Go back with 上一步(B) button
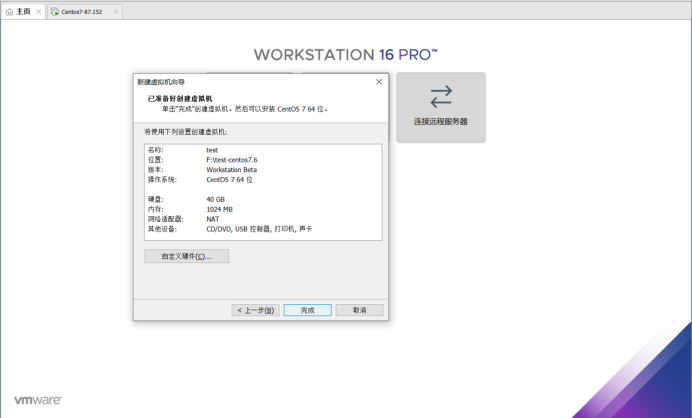The height and width of the screenshot is (418, 692). click(256, 310)
